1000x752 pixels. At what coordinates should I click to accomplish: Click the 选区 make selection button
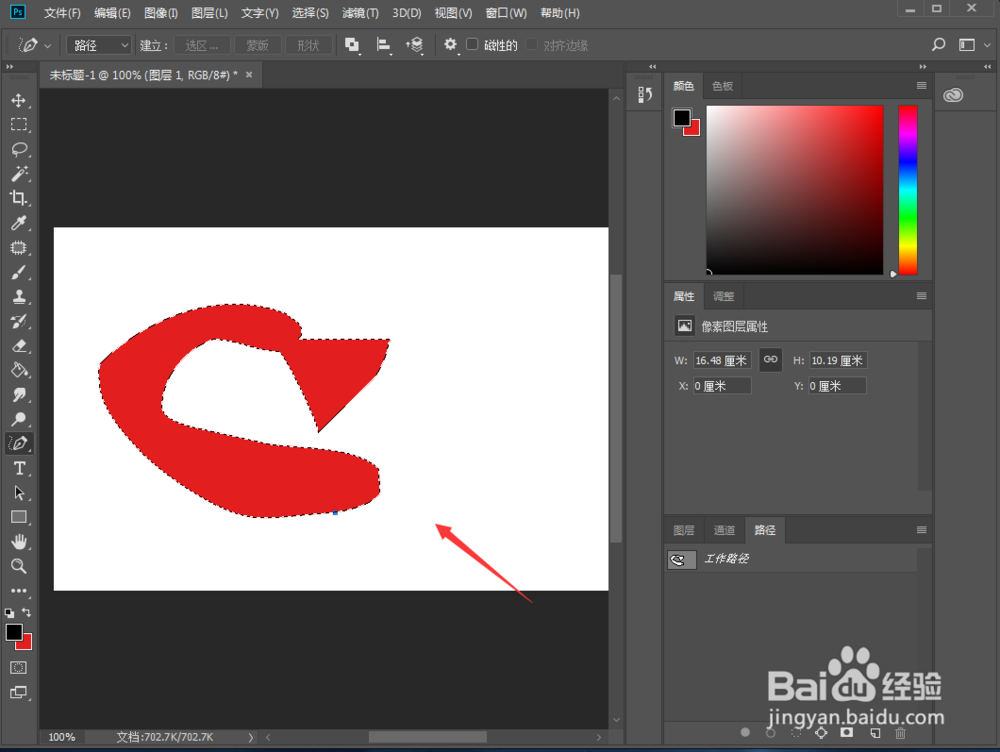(202, 45)
